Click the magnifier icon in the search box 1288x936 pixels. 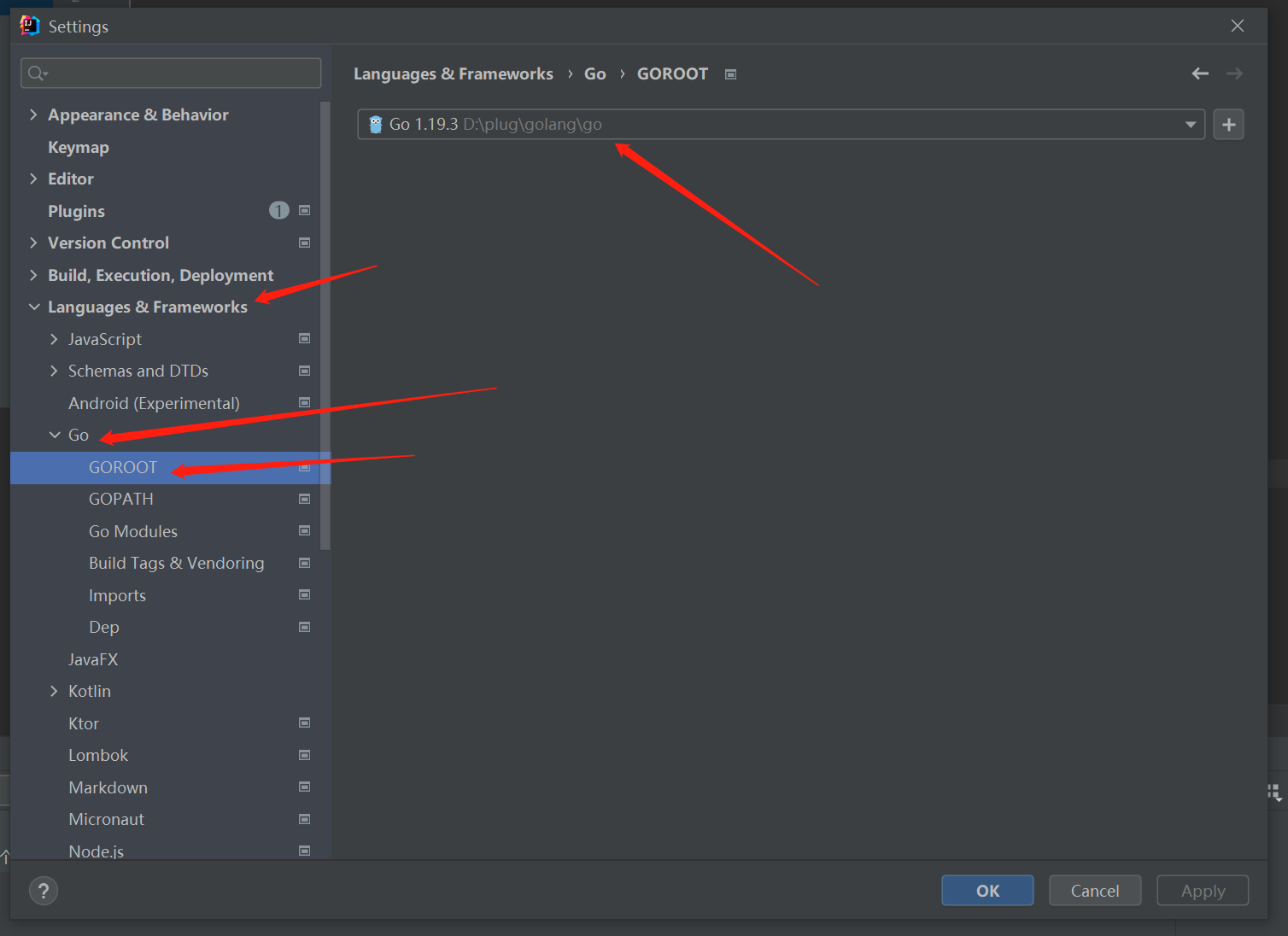click(x=38, y=73)
